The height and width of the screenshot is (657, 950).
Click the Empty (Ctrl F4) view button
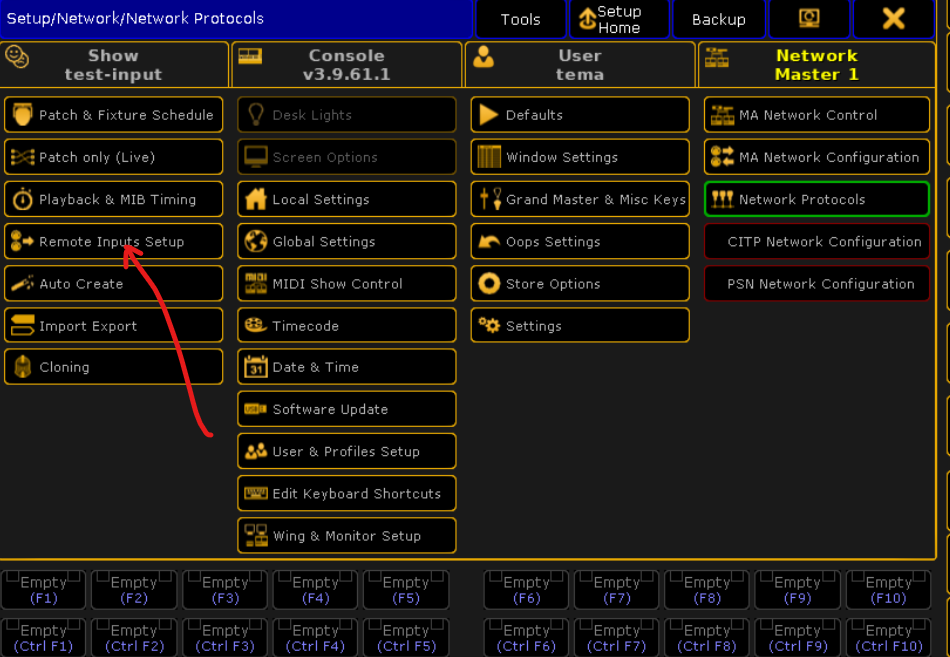(x=315, y=638)
